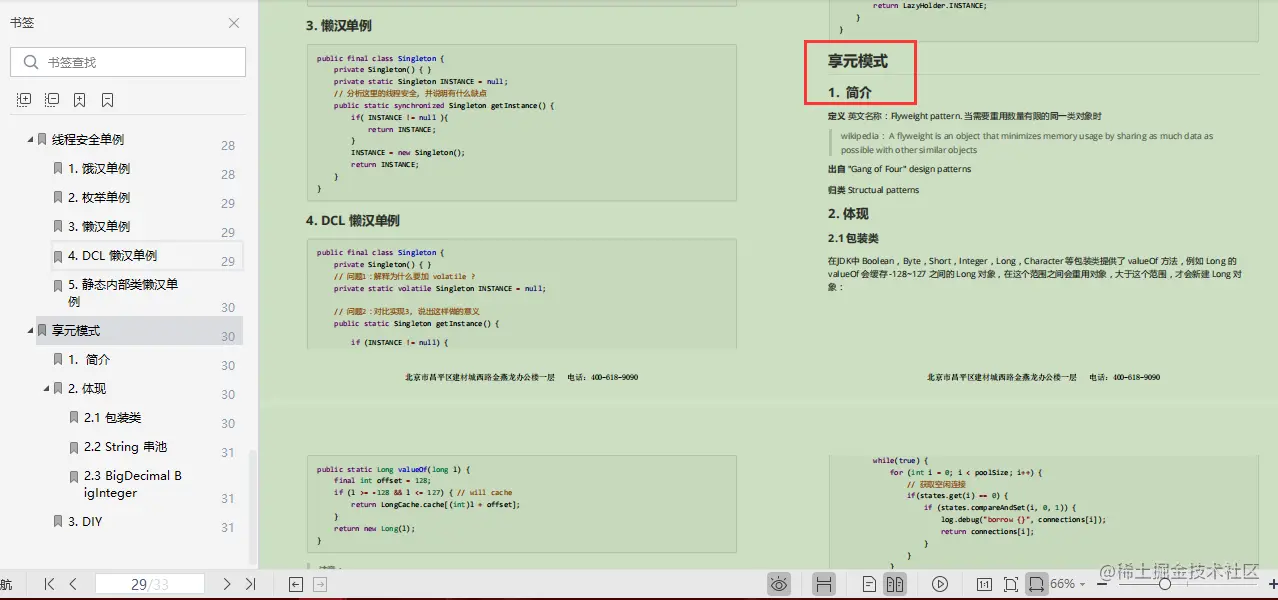Click bookmark icon beside 2.2 String 串池
This screenshot has width=1278, height=600.
click(74, 447)
